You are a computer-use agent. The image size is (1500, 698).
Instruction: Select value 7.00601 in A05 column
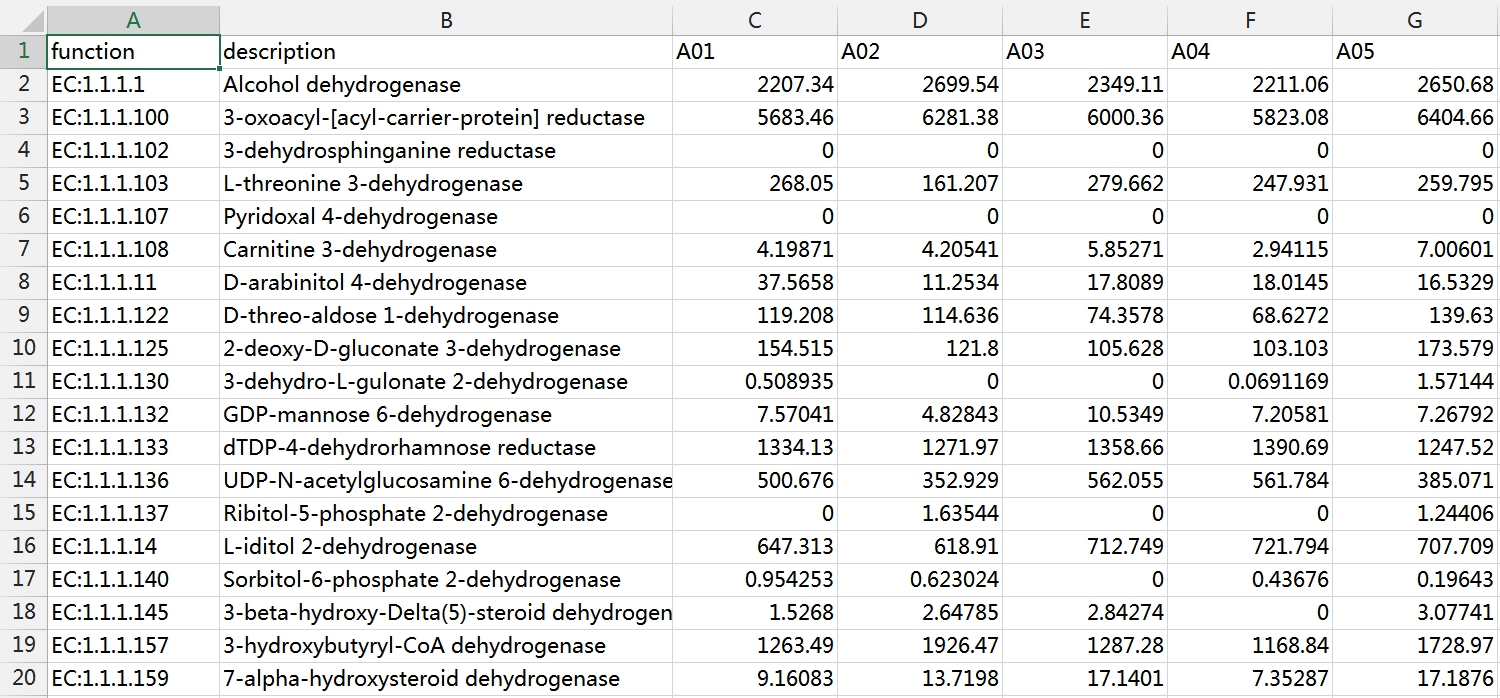pos(1415,250)
